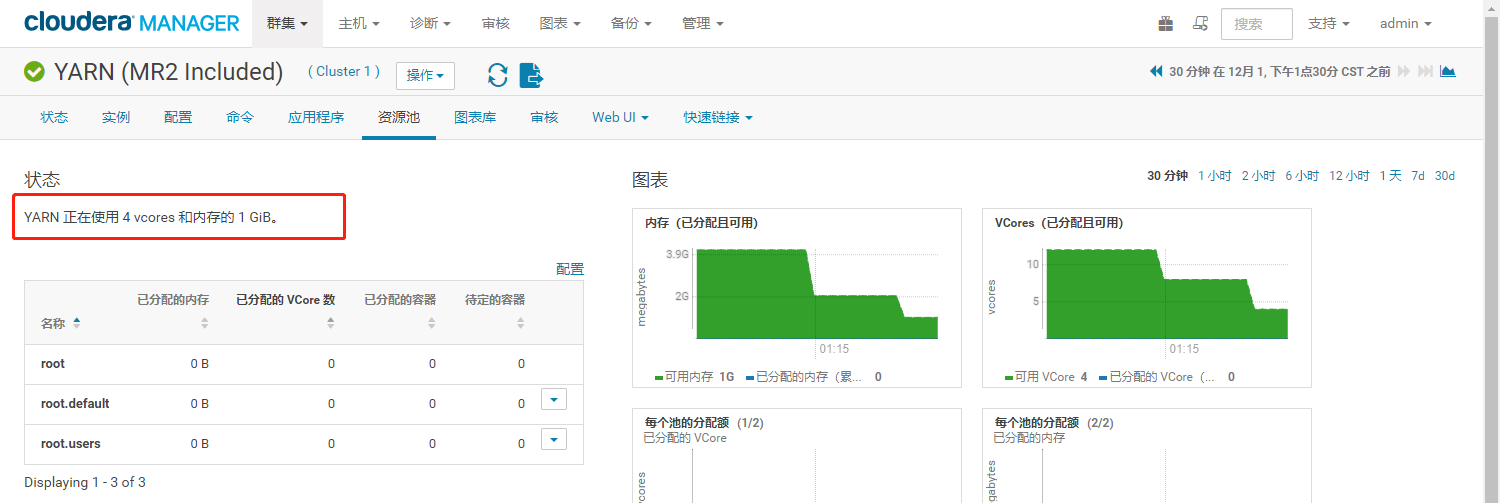Sort by 已分配的 VCore 数 column arrows
The image size is (1500, 503).
(330, 323)
